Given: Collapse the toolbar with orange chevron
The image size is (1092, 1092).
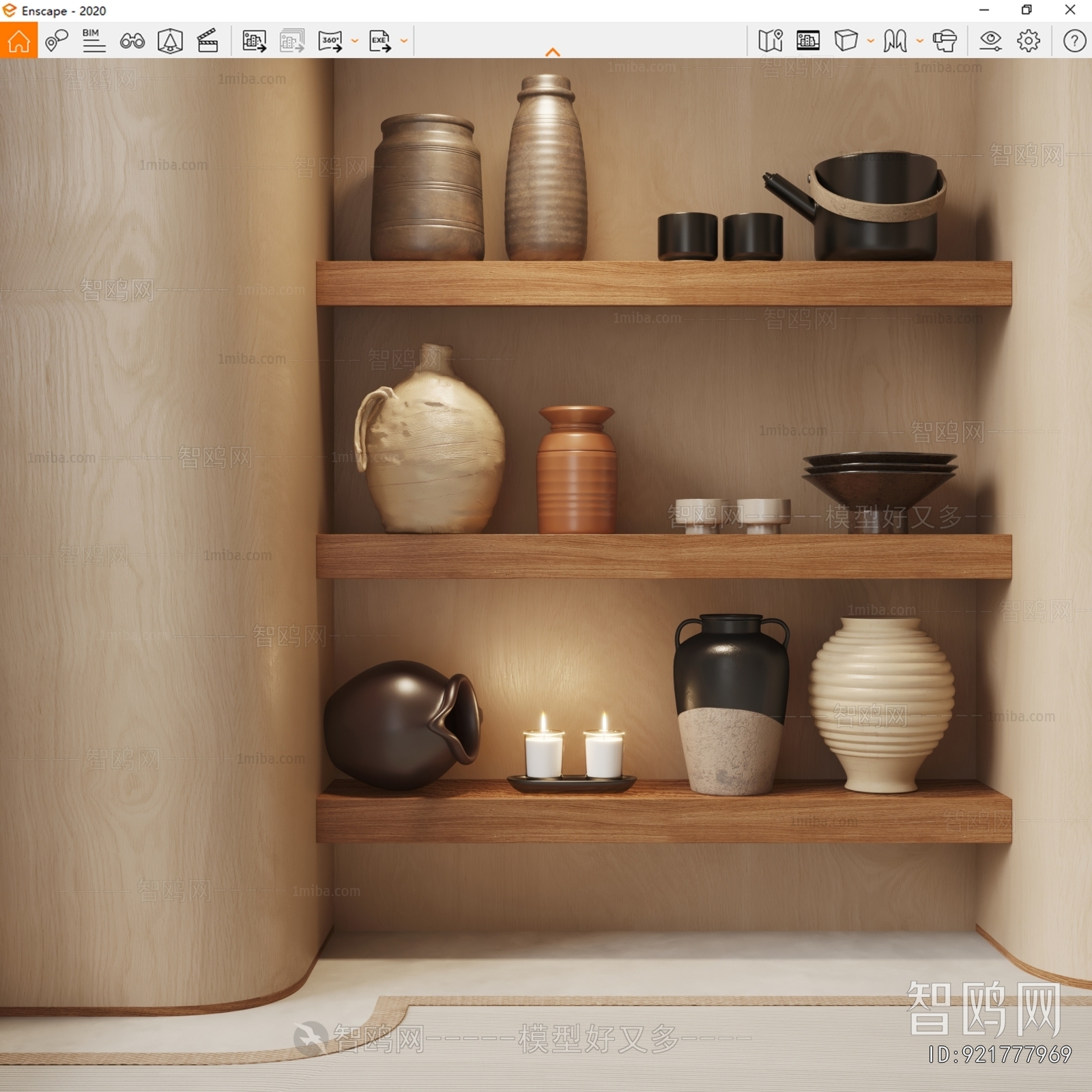Looking at the screenshot, I should 553,52.
